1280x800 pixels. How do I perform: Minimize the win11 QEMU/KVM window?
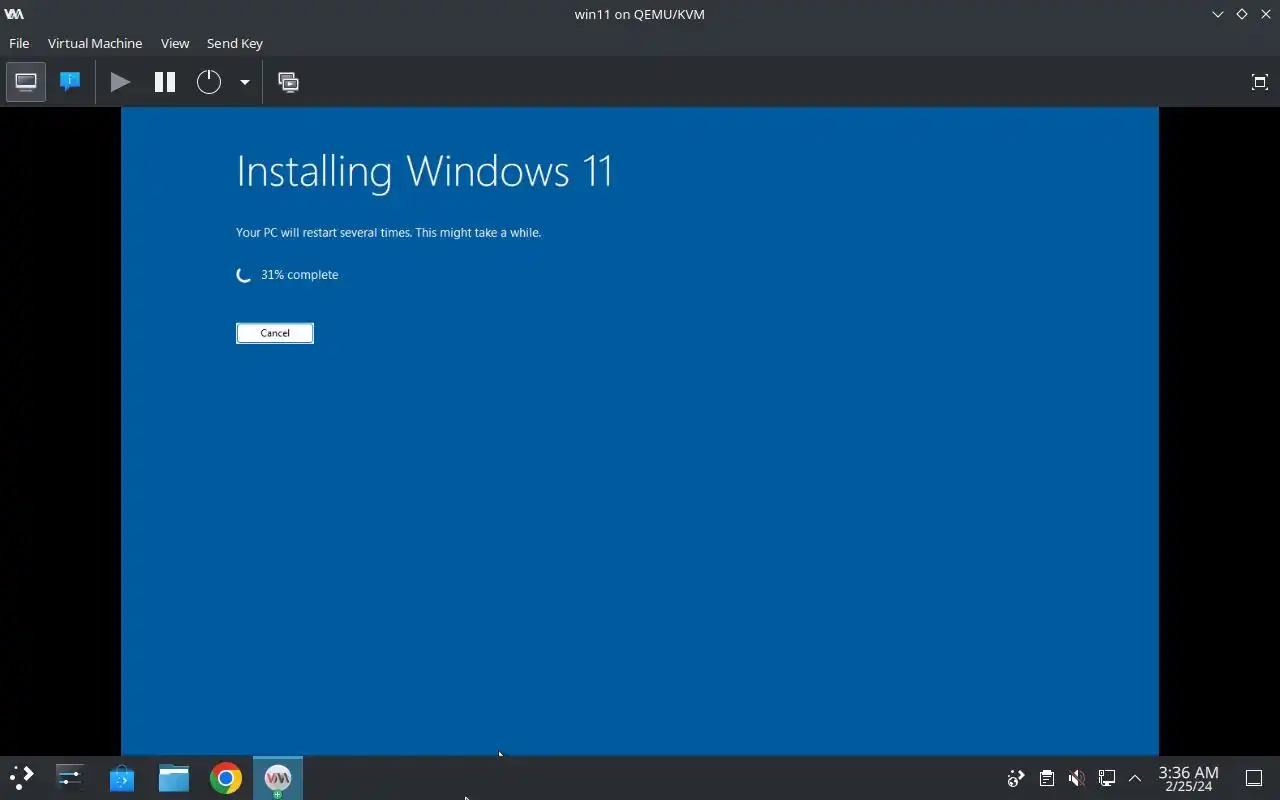pyautogui.click(x=1217, y=14)
